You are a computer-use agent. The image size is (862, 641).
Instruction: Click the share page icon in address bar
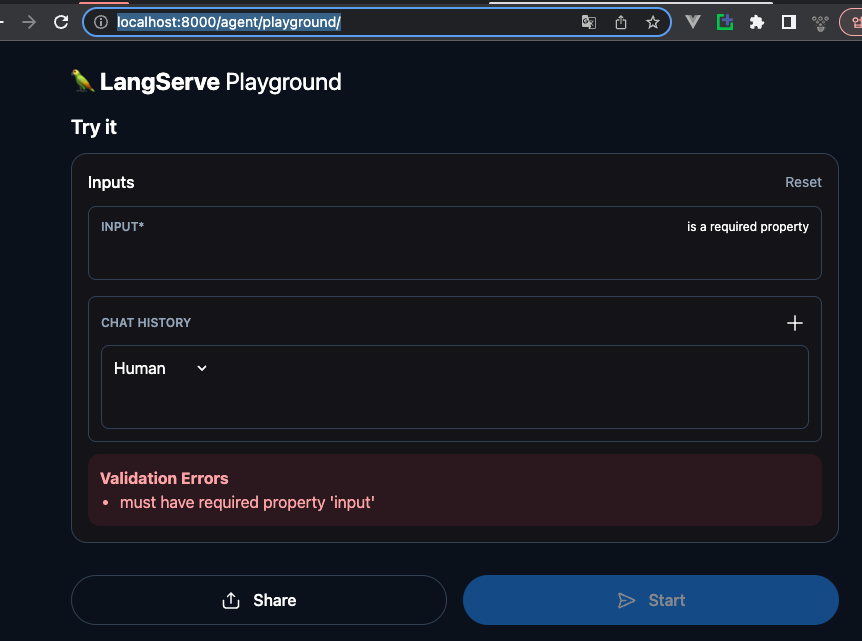coord(621,22)
